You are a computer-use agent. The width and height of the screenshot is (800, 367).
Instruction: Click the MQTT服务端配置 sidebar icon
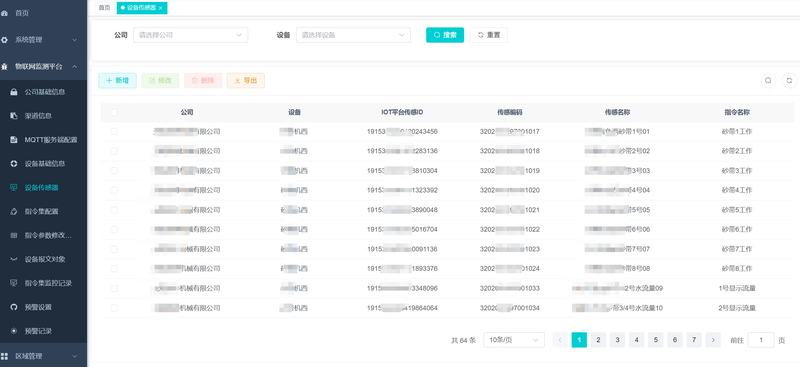tap(14, 140)
